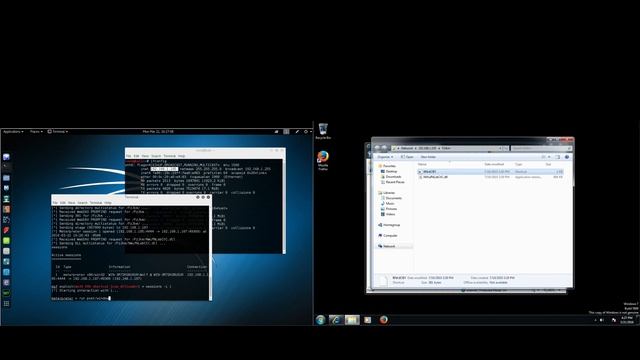This screenshot has width=640, height=360.
Task: Select Homegroup in the navigation pane
Action: coord(389,225)
